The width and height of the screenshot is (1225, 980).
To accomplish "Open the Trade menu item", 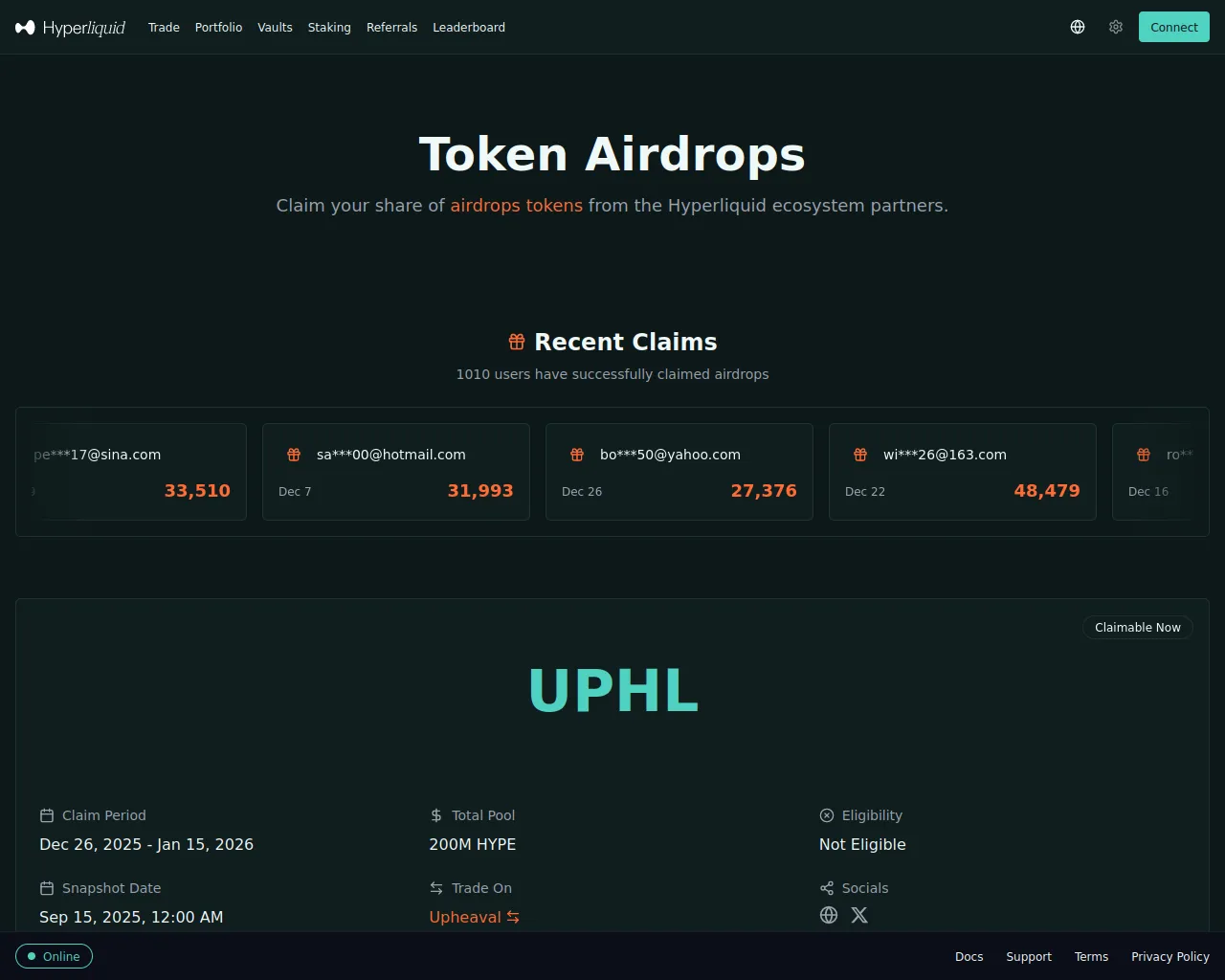I will pyautogui.click(x=164, y=28).
